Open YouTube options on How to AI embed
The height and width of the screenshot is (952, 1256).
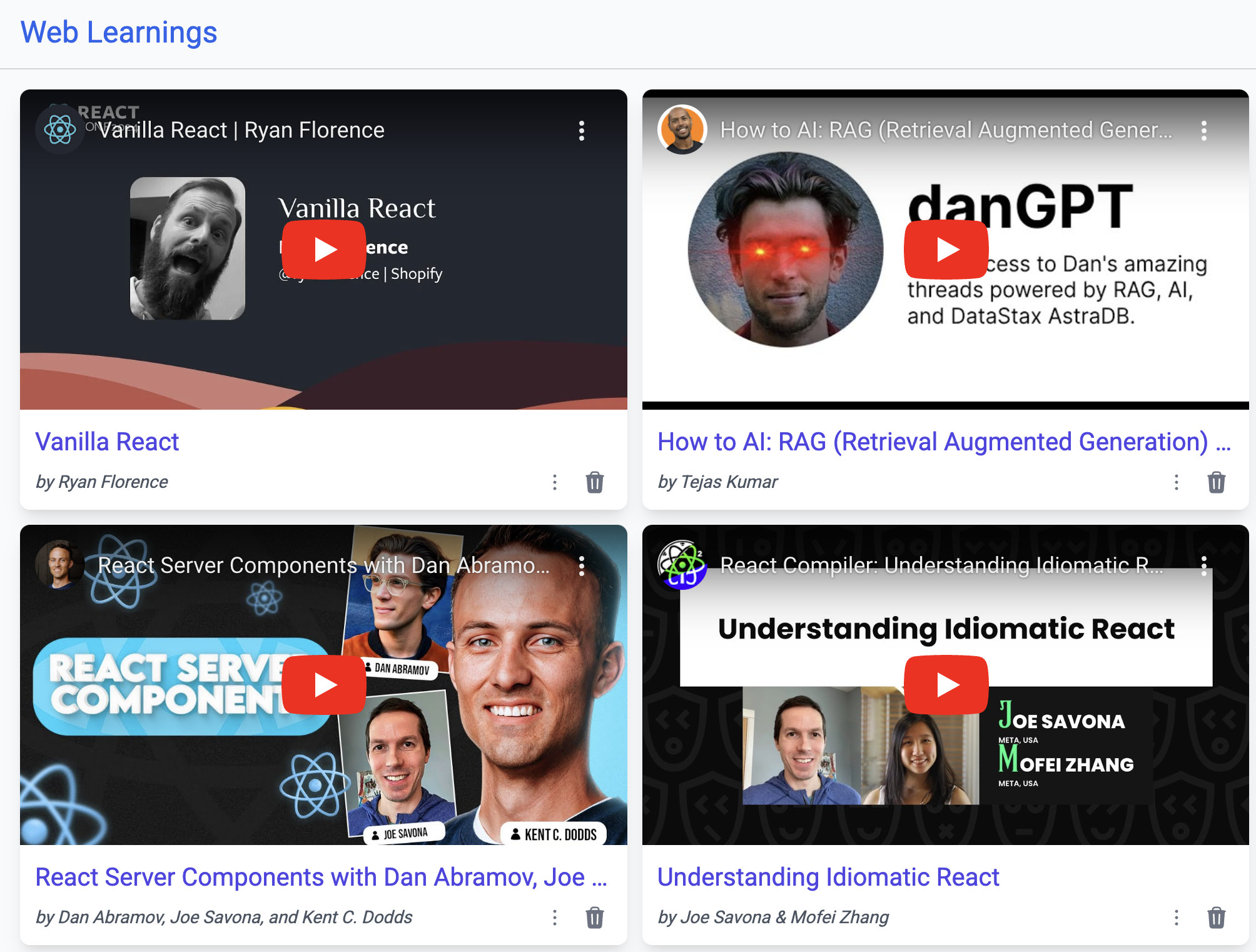(x=1204, y=131)
